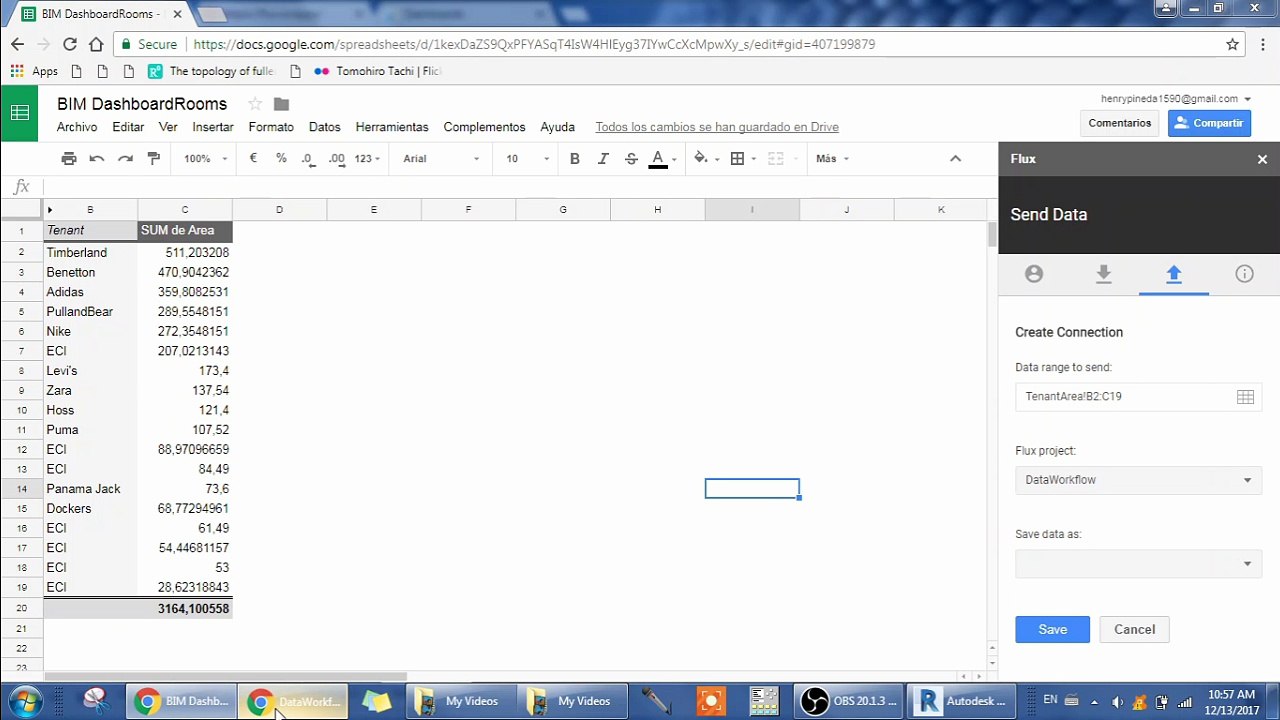Open the Datos menu
1280x720 pixels.
325,127
